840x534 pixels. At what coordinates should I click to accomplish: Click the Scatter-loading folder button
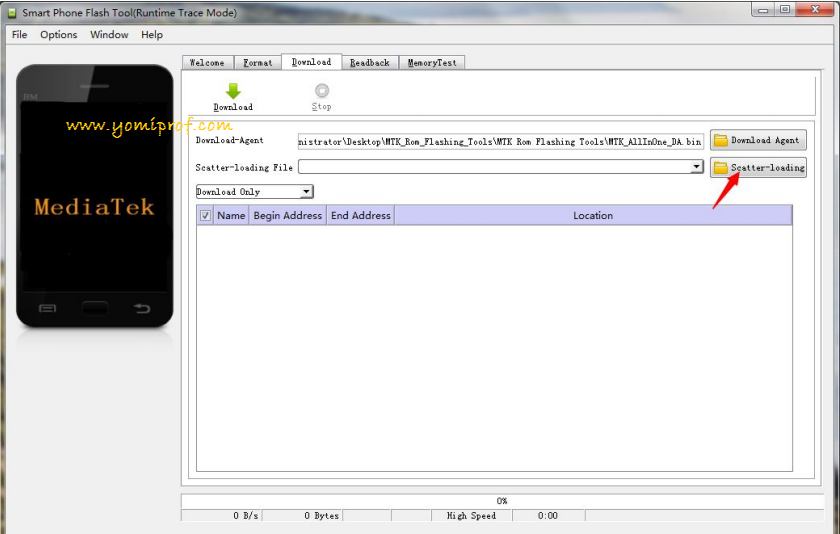coord(758,168)
